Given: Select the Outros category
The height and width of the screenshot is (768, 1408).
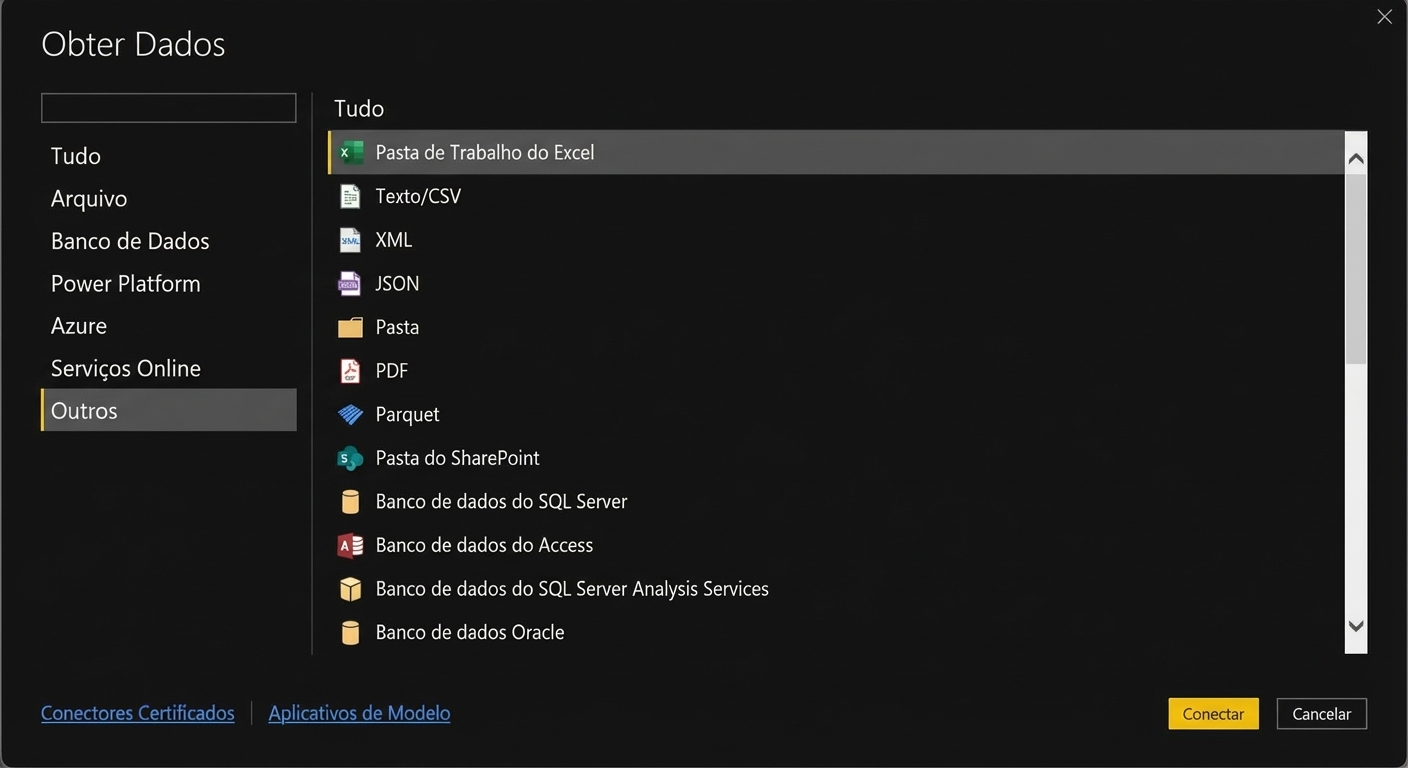Looking at the screenshot, I should 168,410.
